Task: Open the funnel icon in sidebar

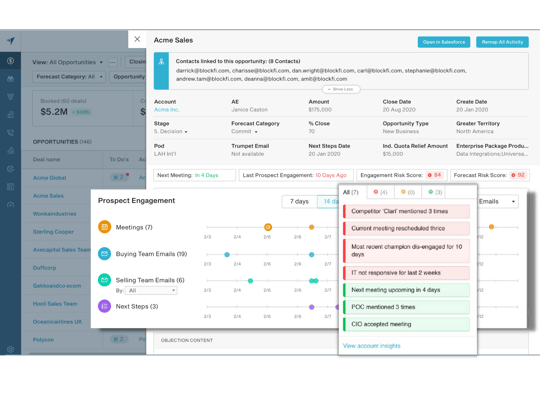Action: coord(10,97)
